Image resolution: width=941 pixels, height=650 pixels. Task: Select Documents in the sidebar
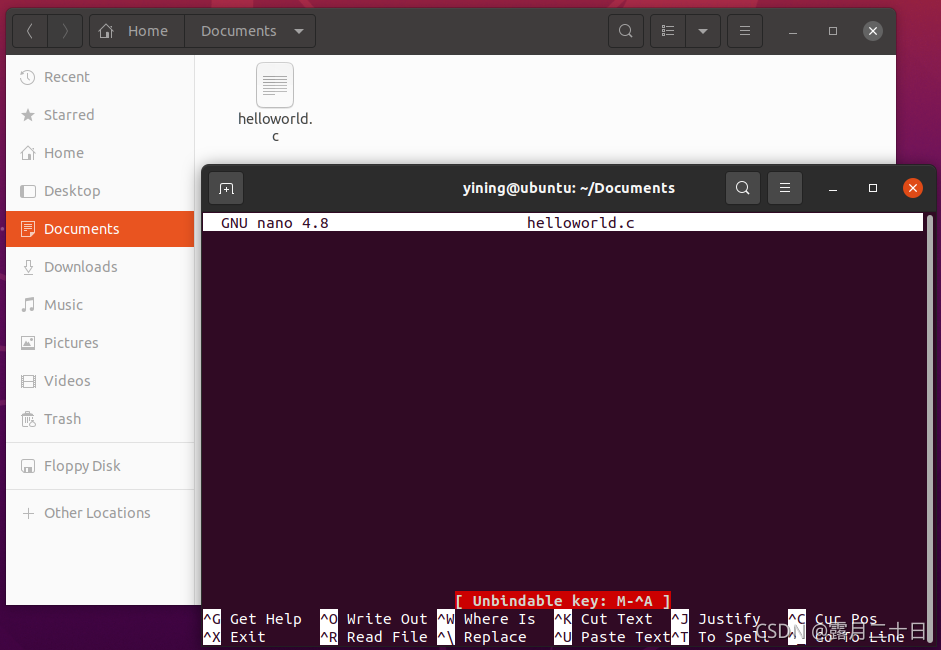click(100, 229)
